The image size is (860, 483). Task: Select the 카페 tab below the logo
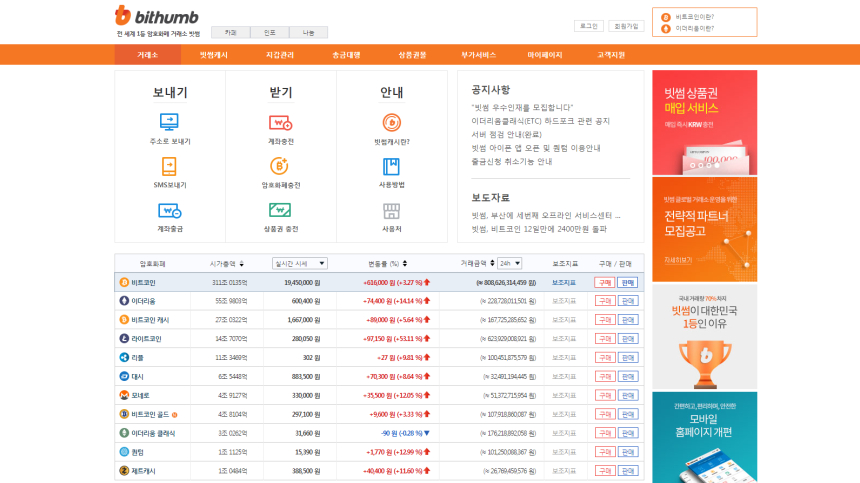[x=230, y=32]
